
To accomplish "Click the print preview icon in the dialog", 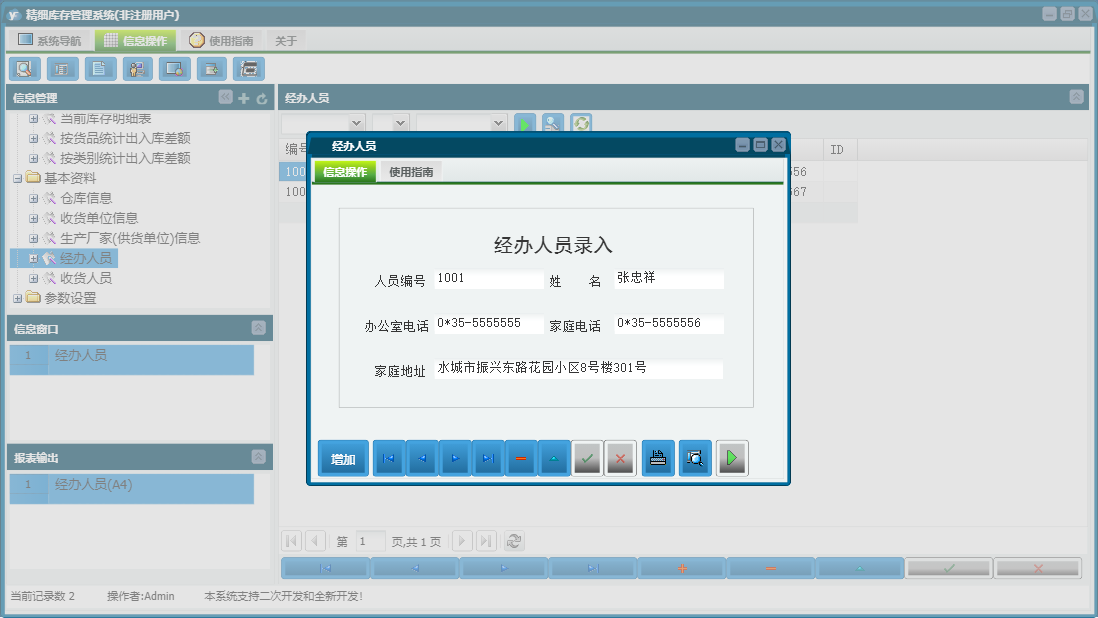I will [694, 457].
